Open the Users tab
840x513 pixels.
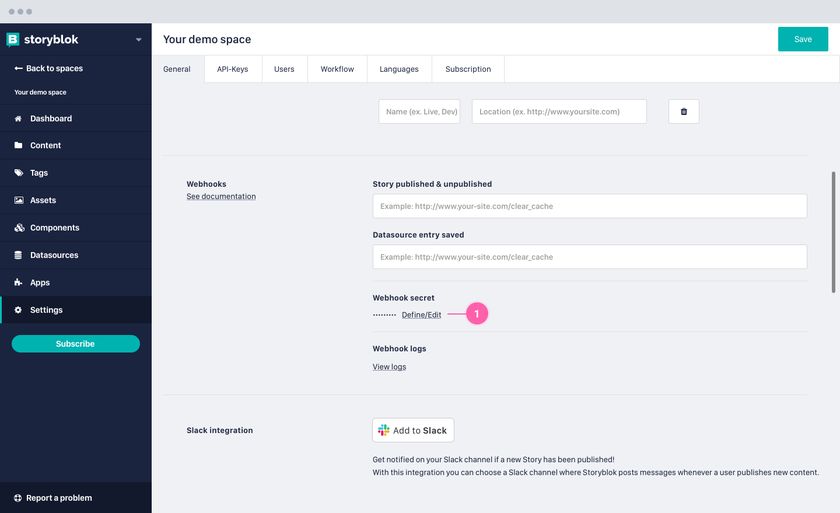tap(284, 69)
